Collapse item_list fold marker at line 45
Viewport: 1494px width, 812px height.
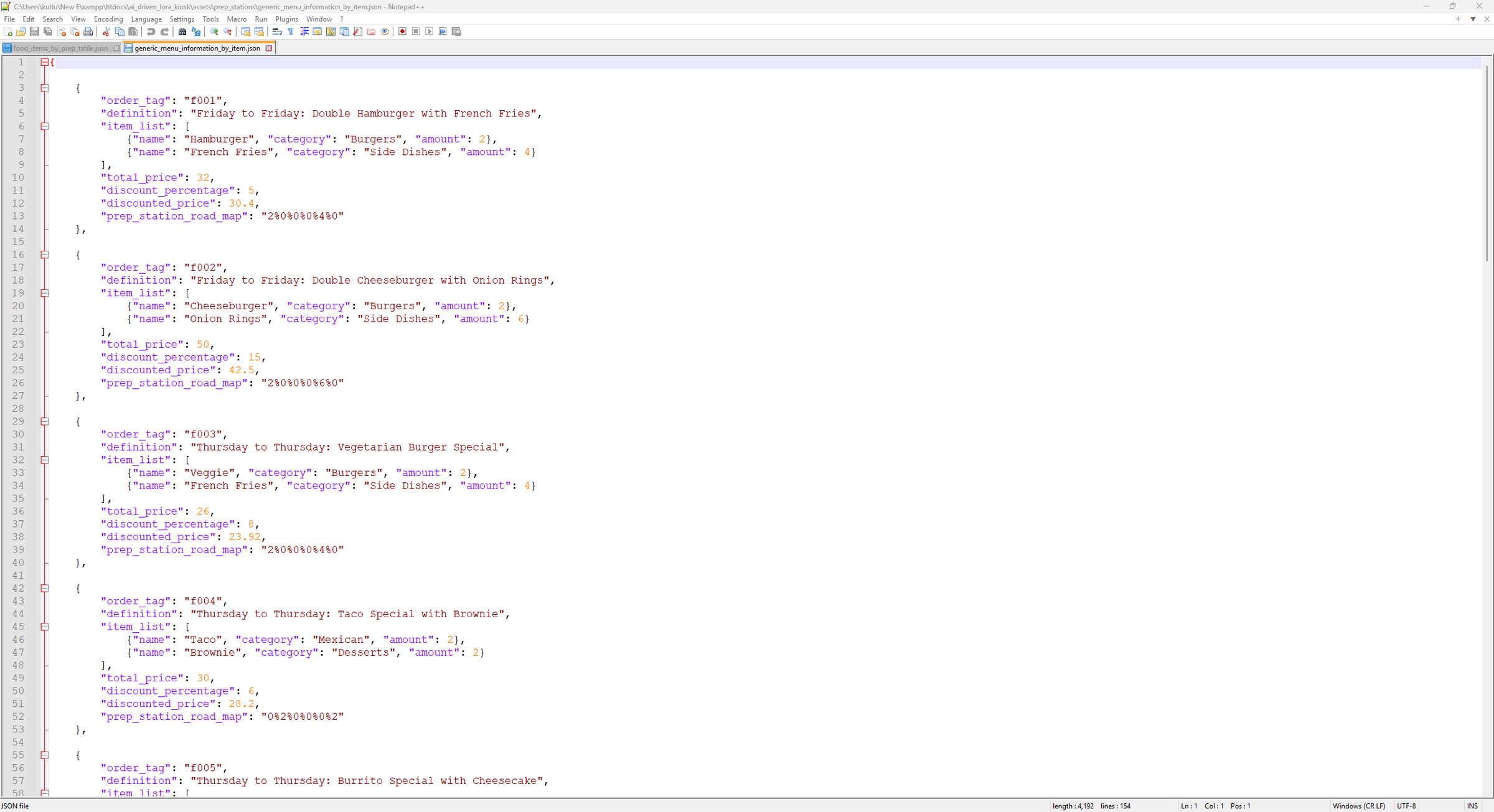click(x=45, y=627)
